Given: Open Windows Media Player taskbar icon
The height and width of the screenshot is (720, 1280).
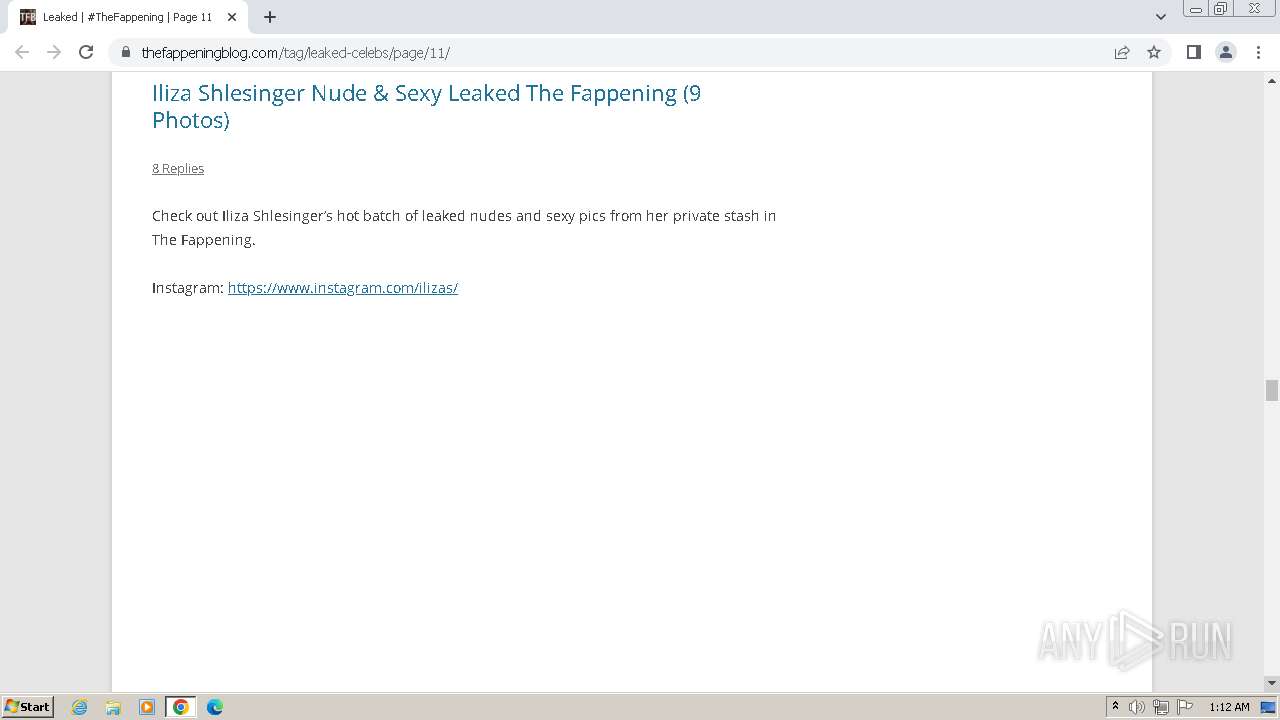Looking at the screenshot, I should [147, 707].
